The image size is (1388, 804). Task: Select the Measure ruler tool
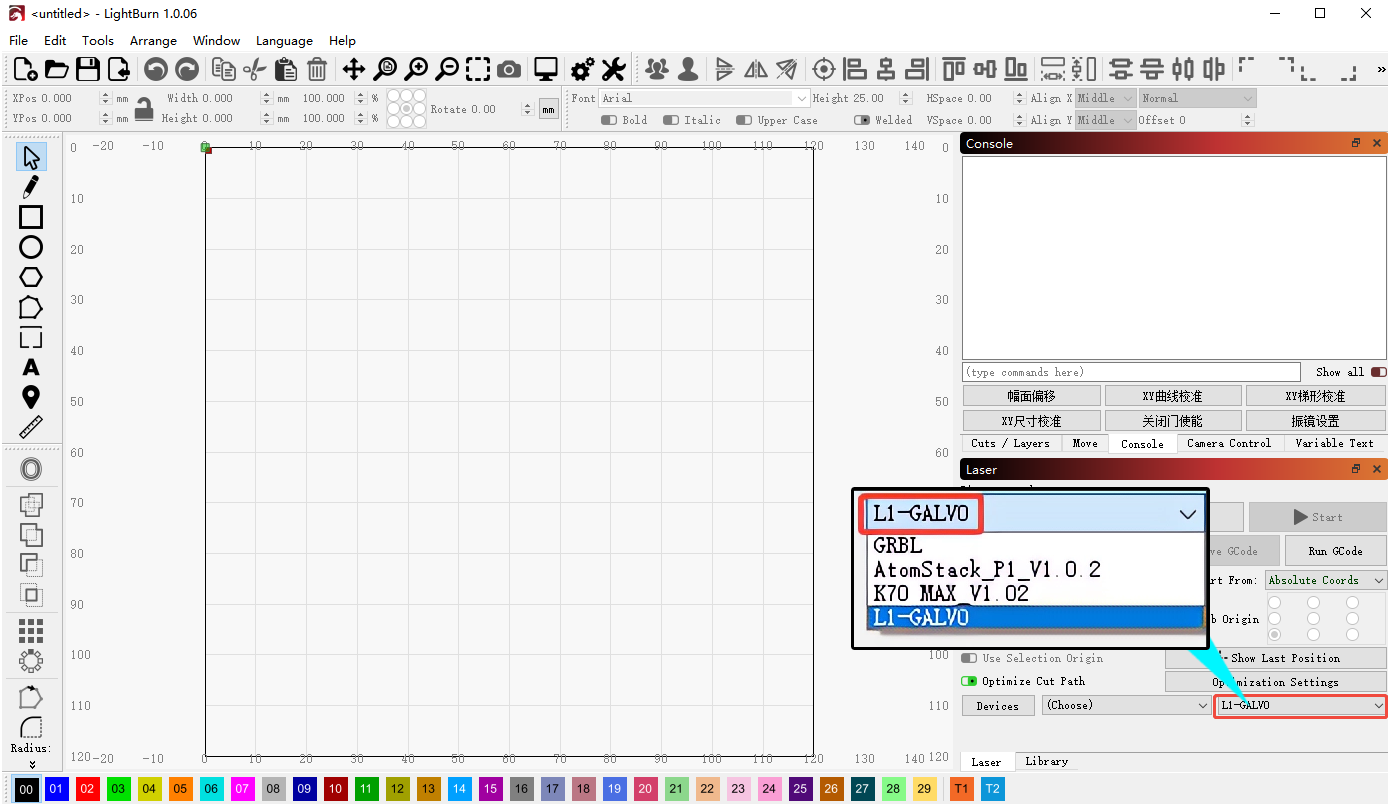pos(31,427)
